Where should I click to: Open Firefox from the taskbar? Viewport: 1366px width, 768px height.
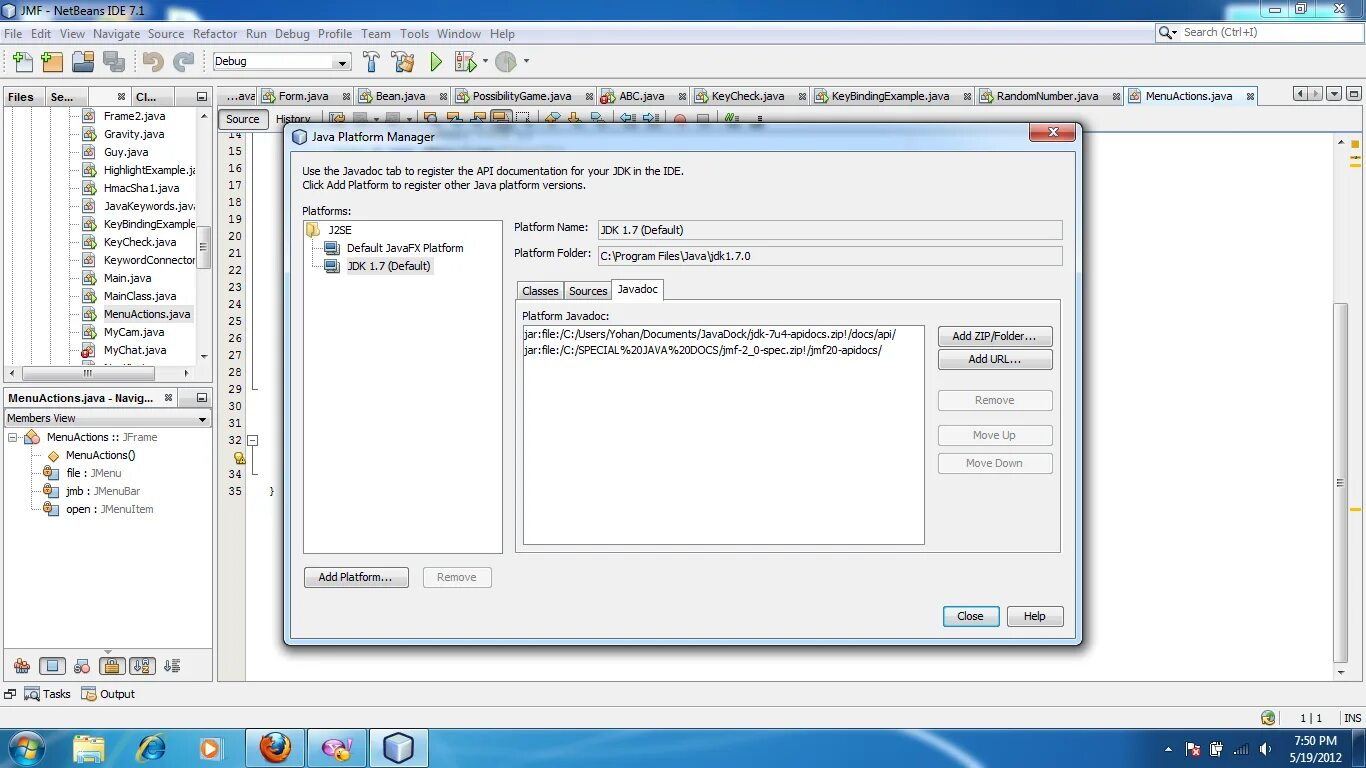[x=275, y=748]
